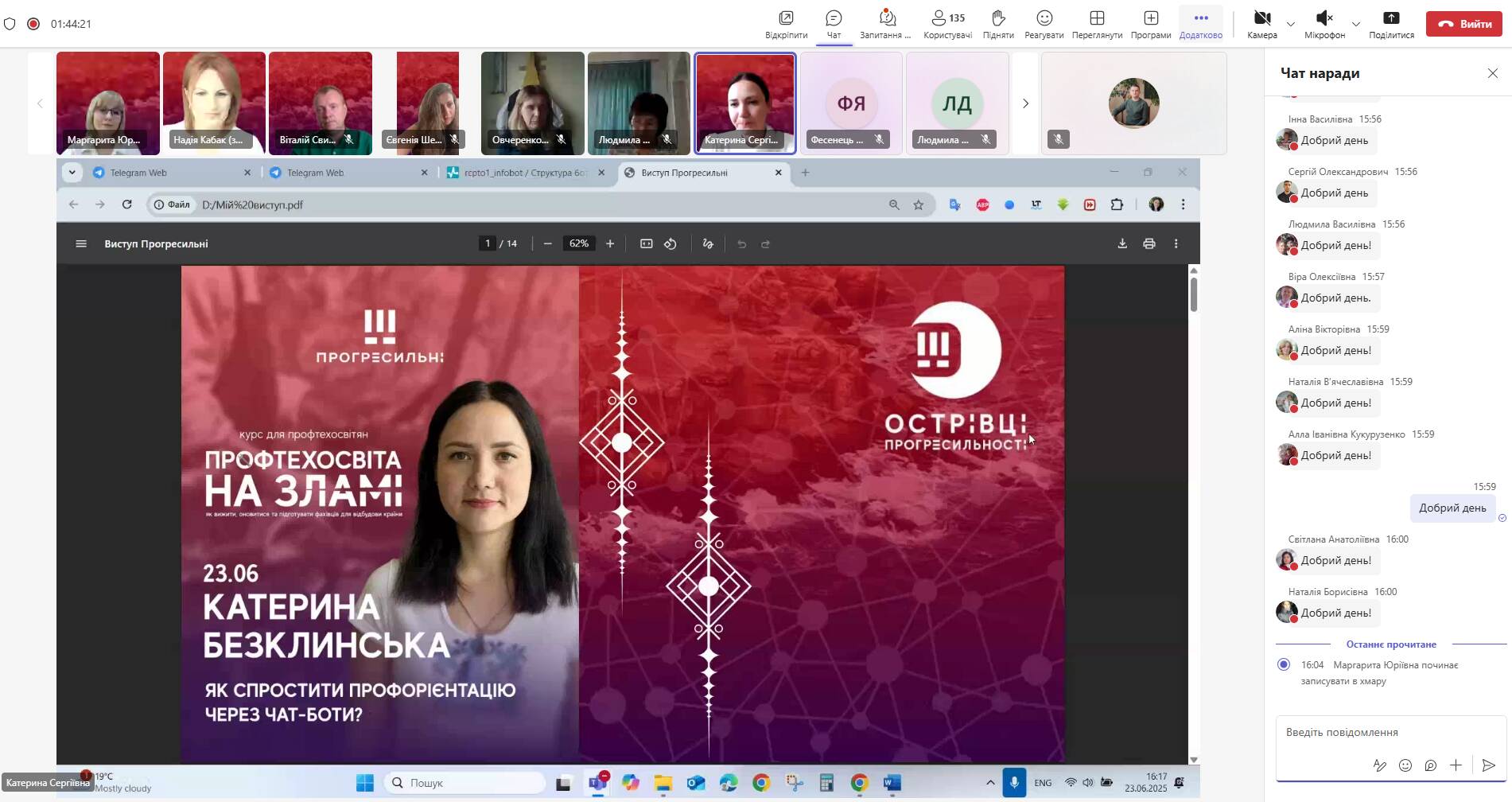The height and width of the screenshot is (802, 1512).
Task: Click the recording status radio icon at 16:04
Action: tap(1283, 664)
